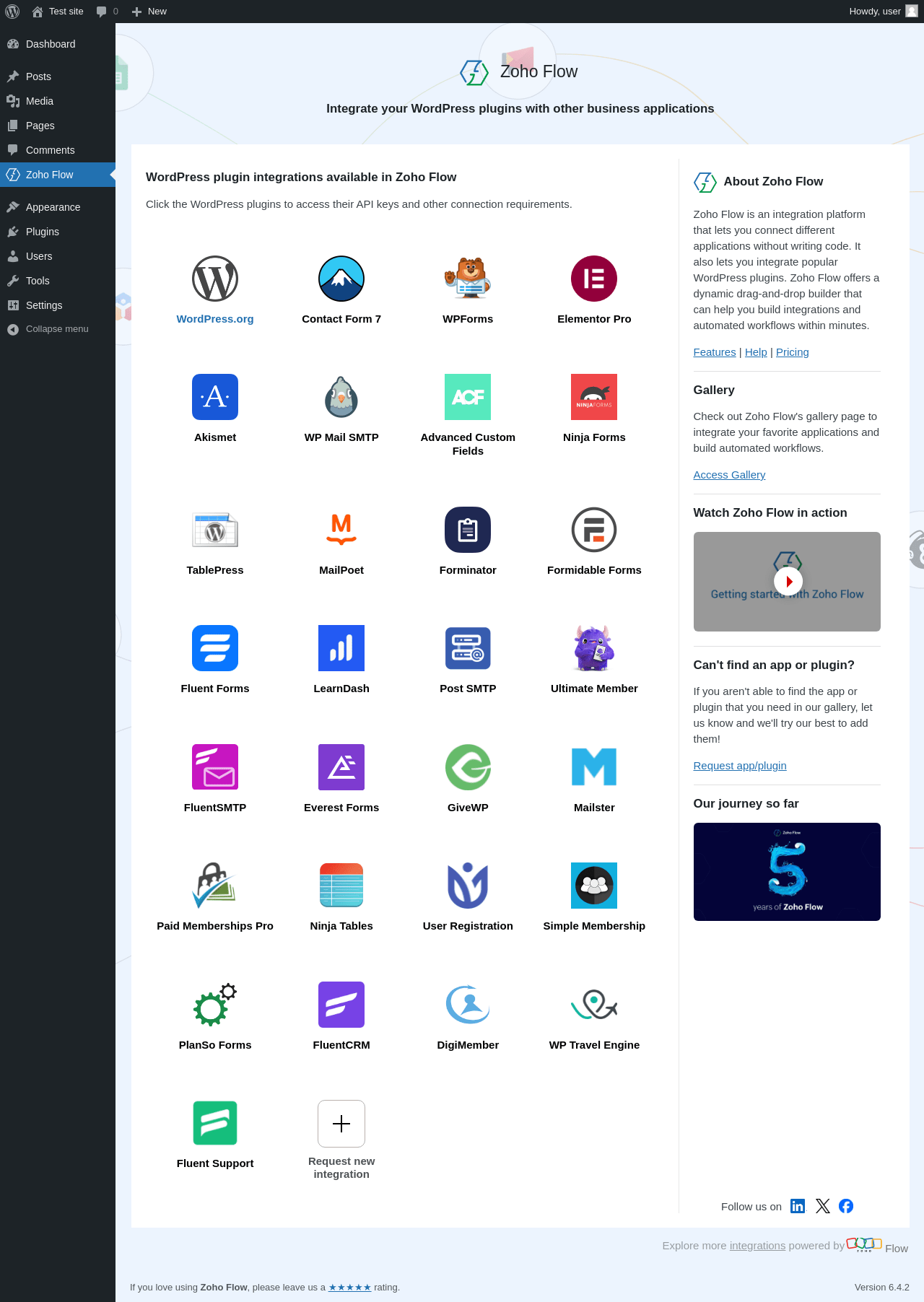Open the WP Travel Engine icon

594,1005
